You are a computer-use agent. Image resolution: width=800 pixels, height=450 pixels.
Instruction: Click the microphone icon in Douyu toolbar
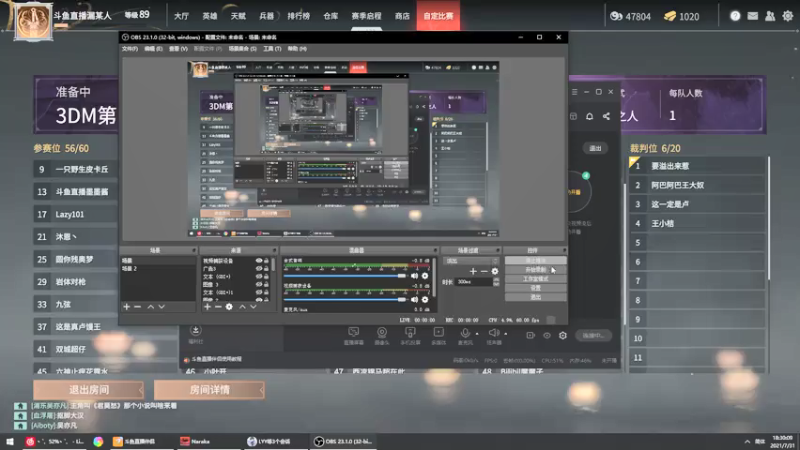(465, 332)
